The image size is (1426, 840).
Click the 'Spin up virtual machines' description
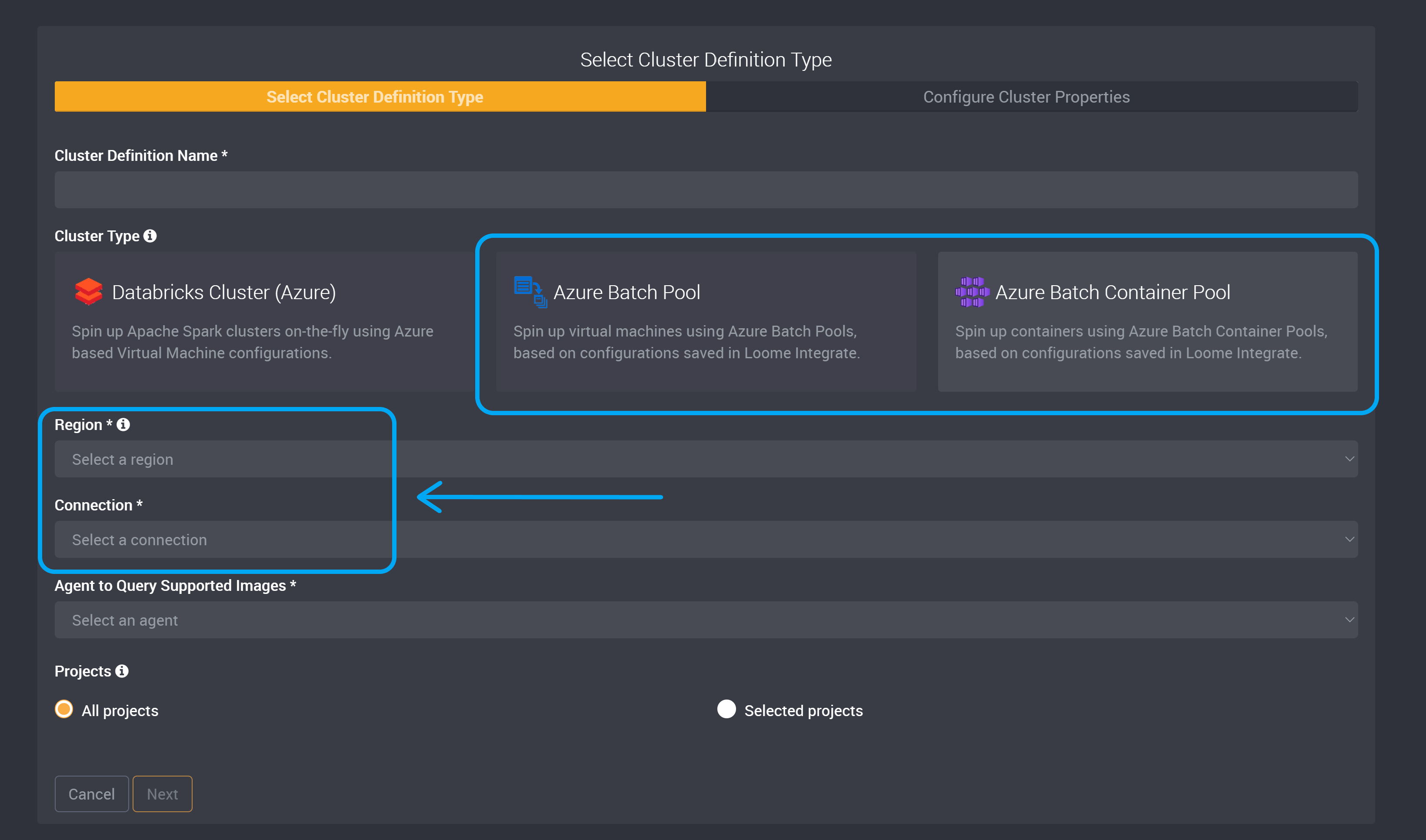tap(686, 342)
